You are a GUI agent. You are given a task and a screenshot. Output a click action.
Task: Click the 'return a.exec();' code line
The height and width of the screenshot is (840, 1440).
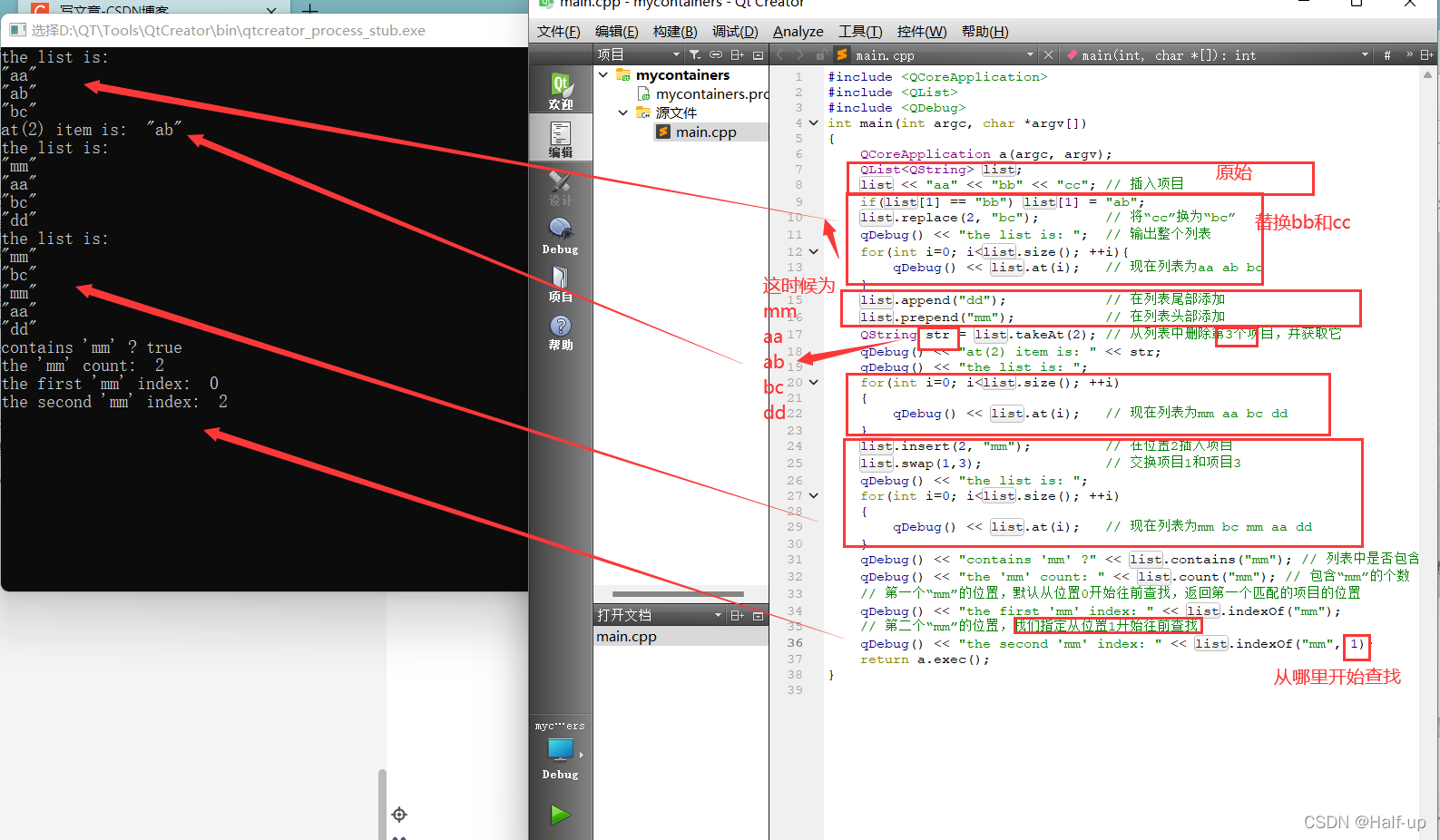[925, 659]
